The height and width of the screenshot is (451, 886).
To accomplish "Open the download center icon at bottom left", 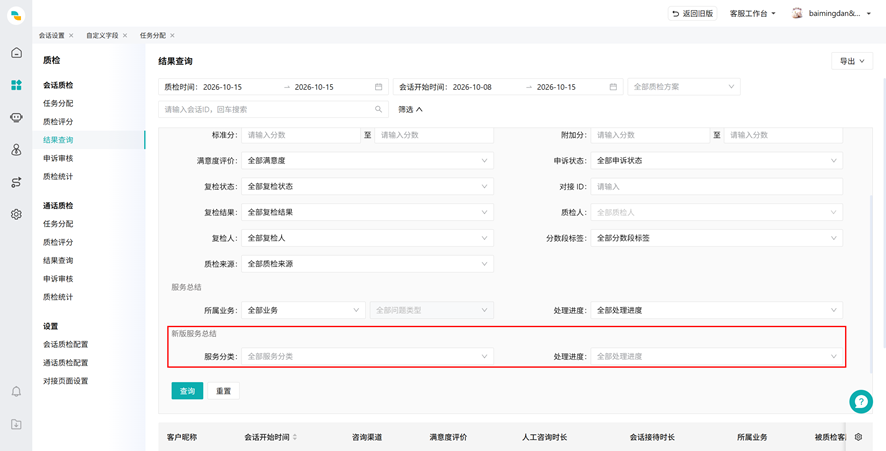I will [x=16, y=424].
